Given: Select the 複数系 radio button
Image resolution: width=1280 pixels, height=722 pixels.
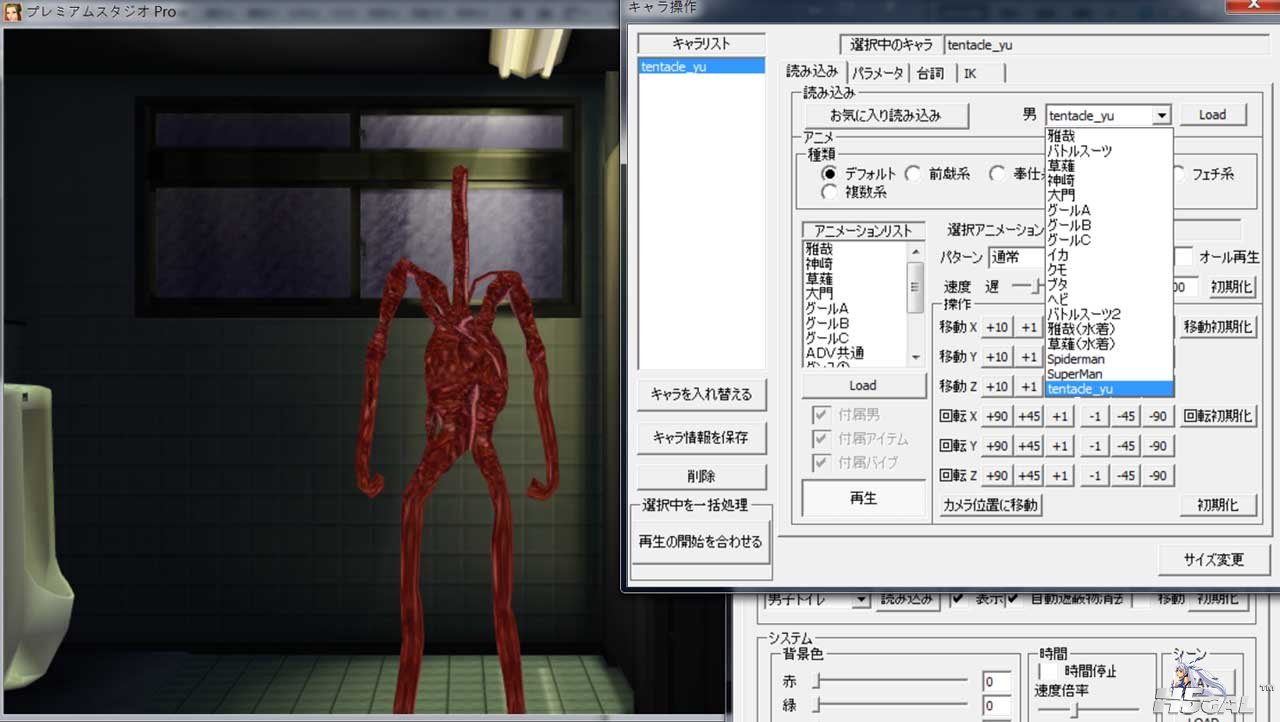Looking at the screenshot, I should 829,191.
